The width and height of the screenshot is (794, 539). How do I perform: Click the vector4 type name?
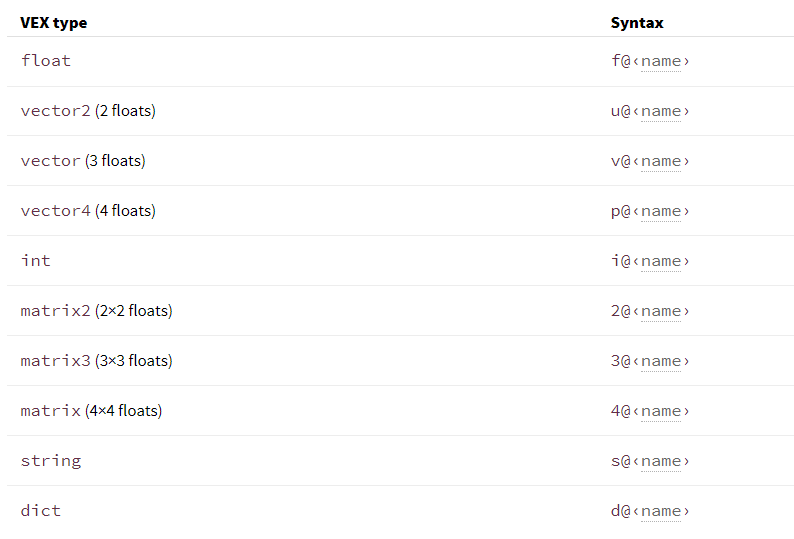[55, 211]
